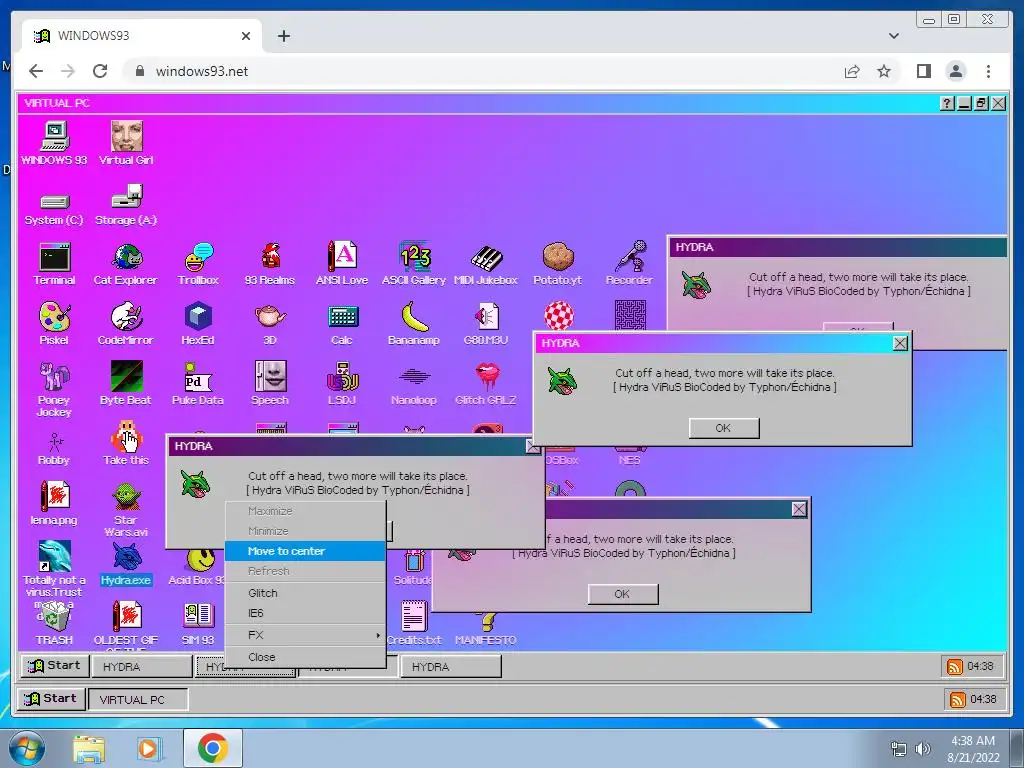The image size is (1024, 768).
Task: Launch the Robby stick figure icon
Action: pyautogui.click(x=54, y=450)
